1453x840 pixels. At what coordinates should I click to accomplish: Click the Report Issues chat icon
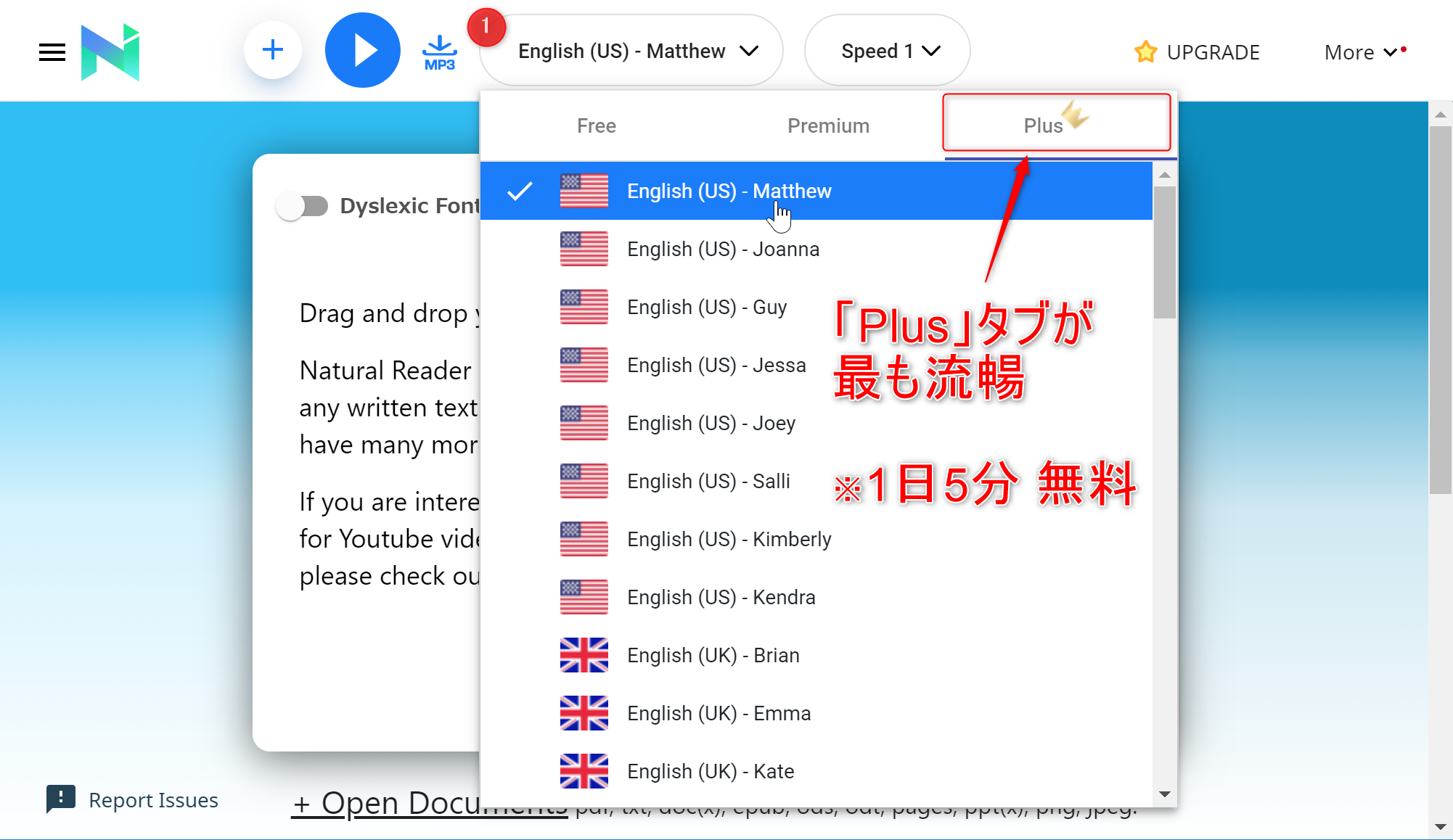pyautogui.click(x=61, y=799)
